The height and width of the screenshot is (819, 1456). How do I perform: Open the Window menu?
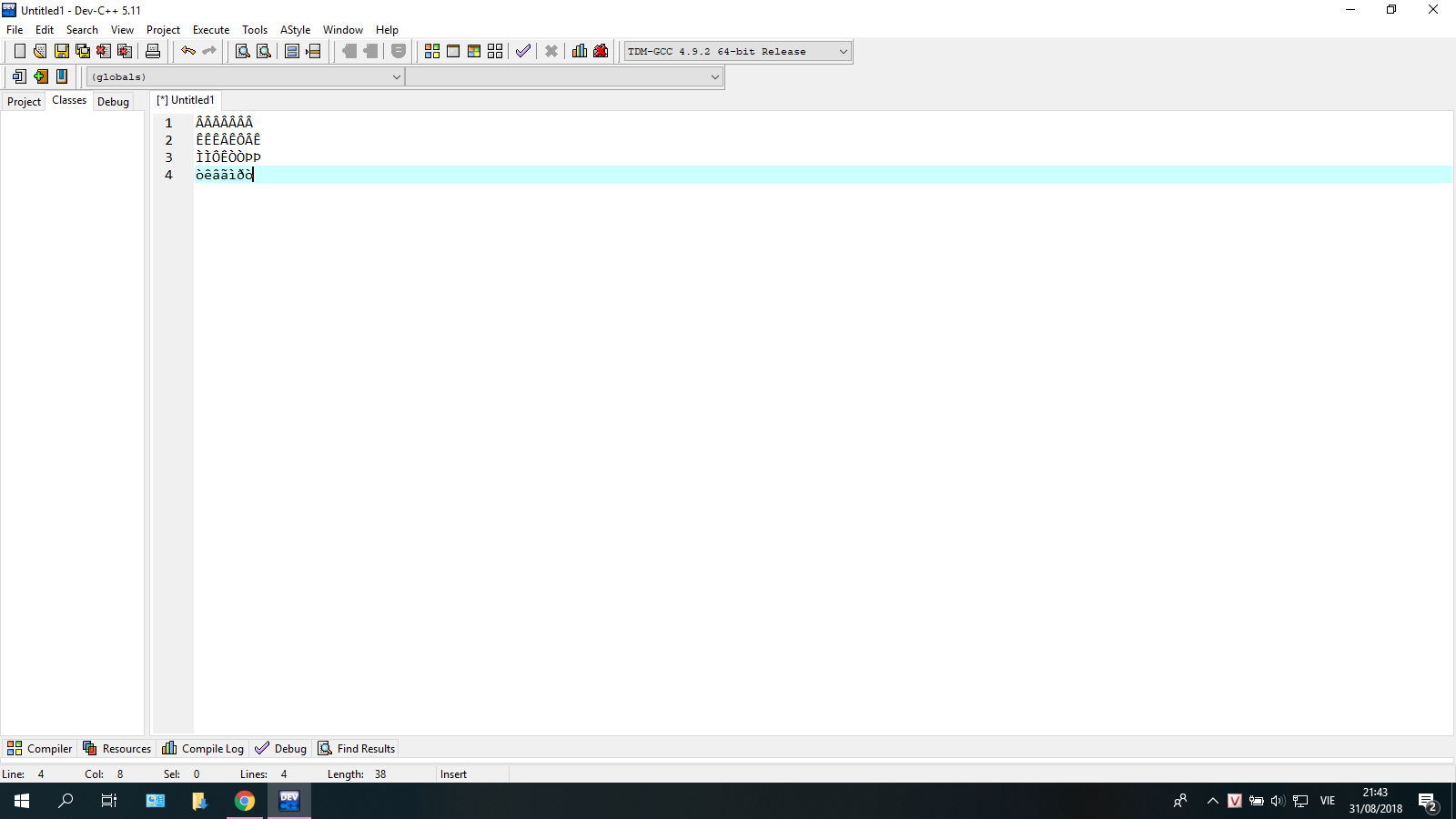click(x=343, y=29)
